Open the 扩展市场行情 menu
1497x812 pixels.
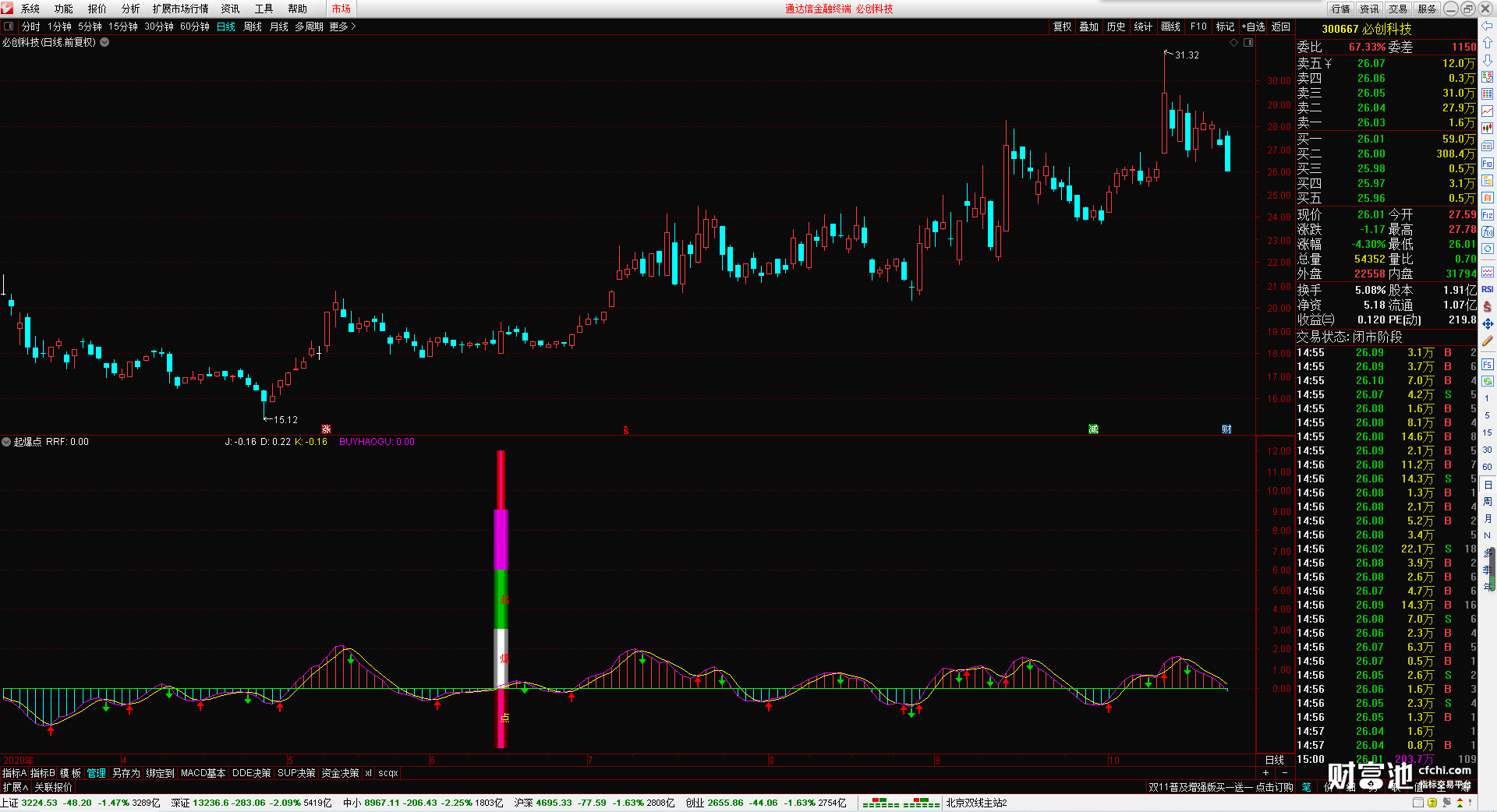point(181,9)
